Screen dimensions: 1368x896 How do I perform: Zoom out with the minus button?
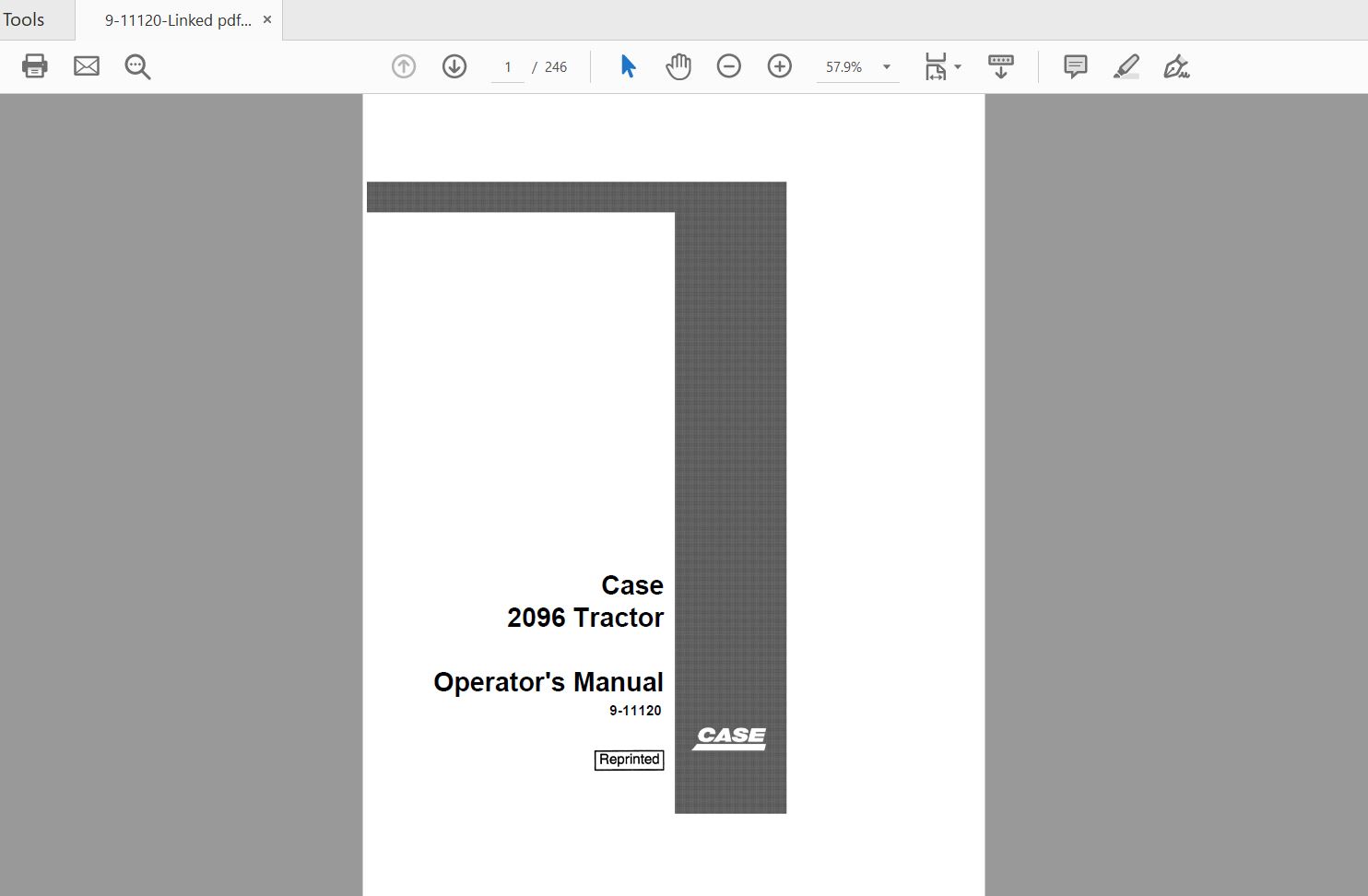[x=729, y=66]
